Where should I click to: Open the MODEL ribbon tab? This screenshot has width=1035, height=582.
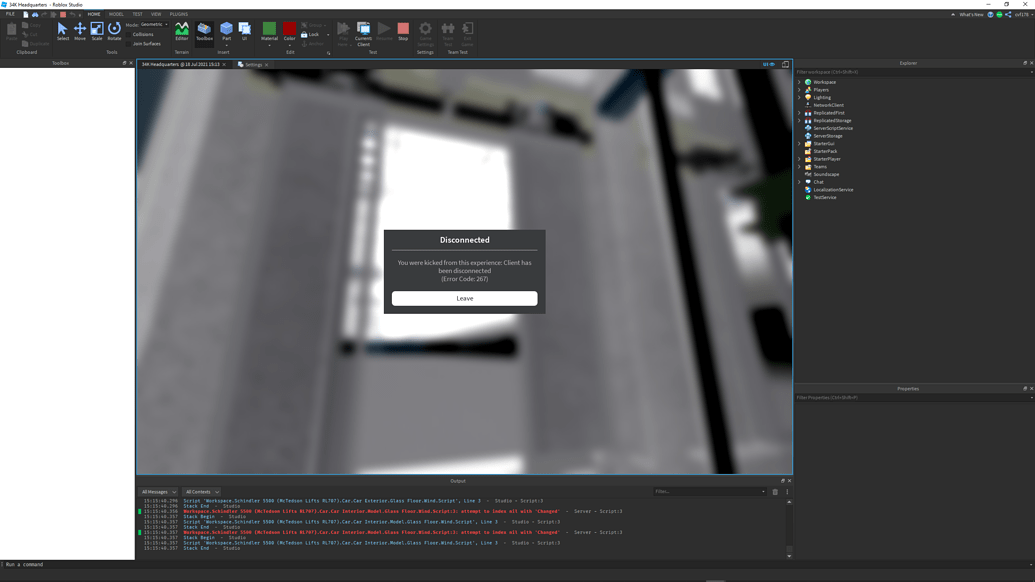(x=115, y=14)
